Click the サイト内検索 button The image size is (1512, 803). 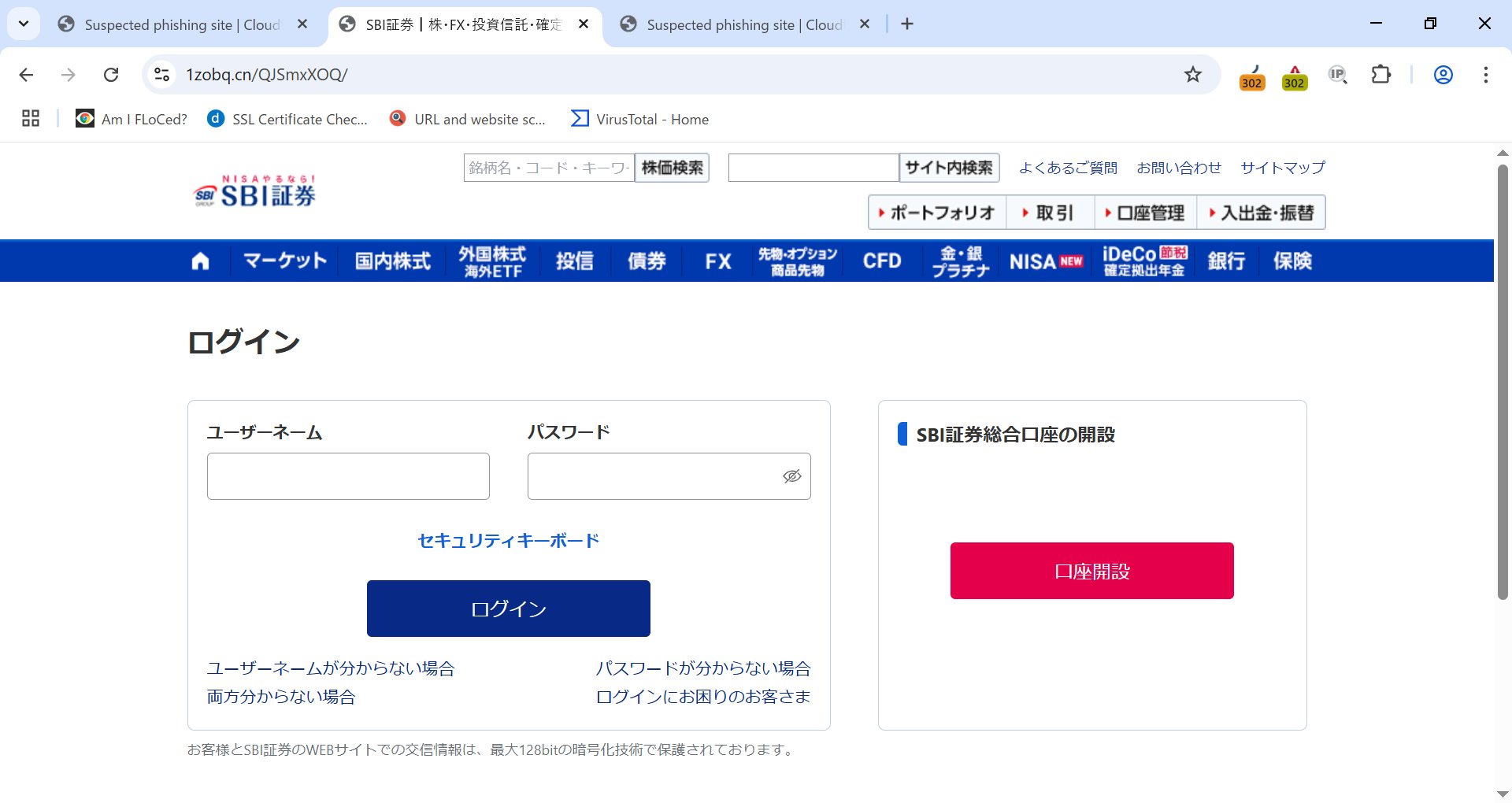coord(949,168)
